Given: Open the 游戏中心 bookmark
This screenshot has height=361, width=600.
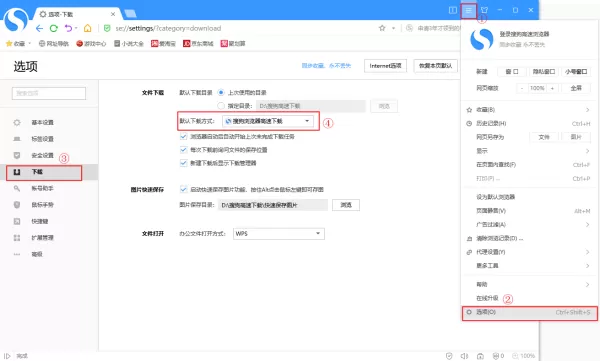Looking at the screenshot, I should pyautogui.click(x=91, y=44).
